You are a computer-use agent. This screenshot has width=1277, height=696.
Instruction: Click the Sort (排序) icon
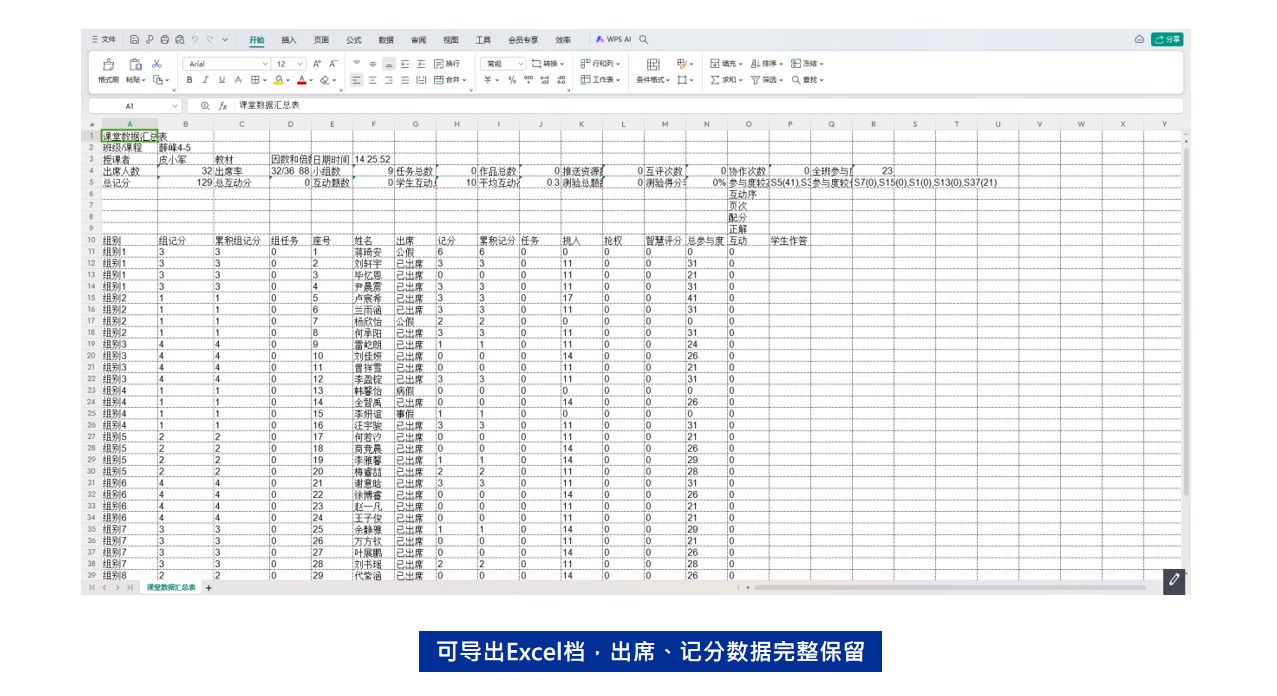coord(760,63)
